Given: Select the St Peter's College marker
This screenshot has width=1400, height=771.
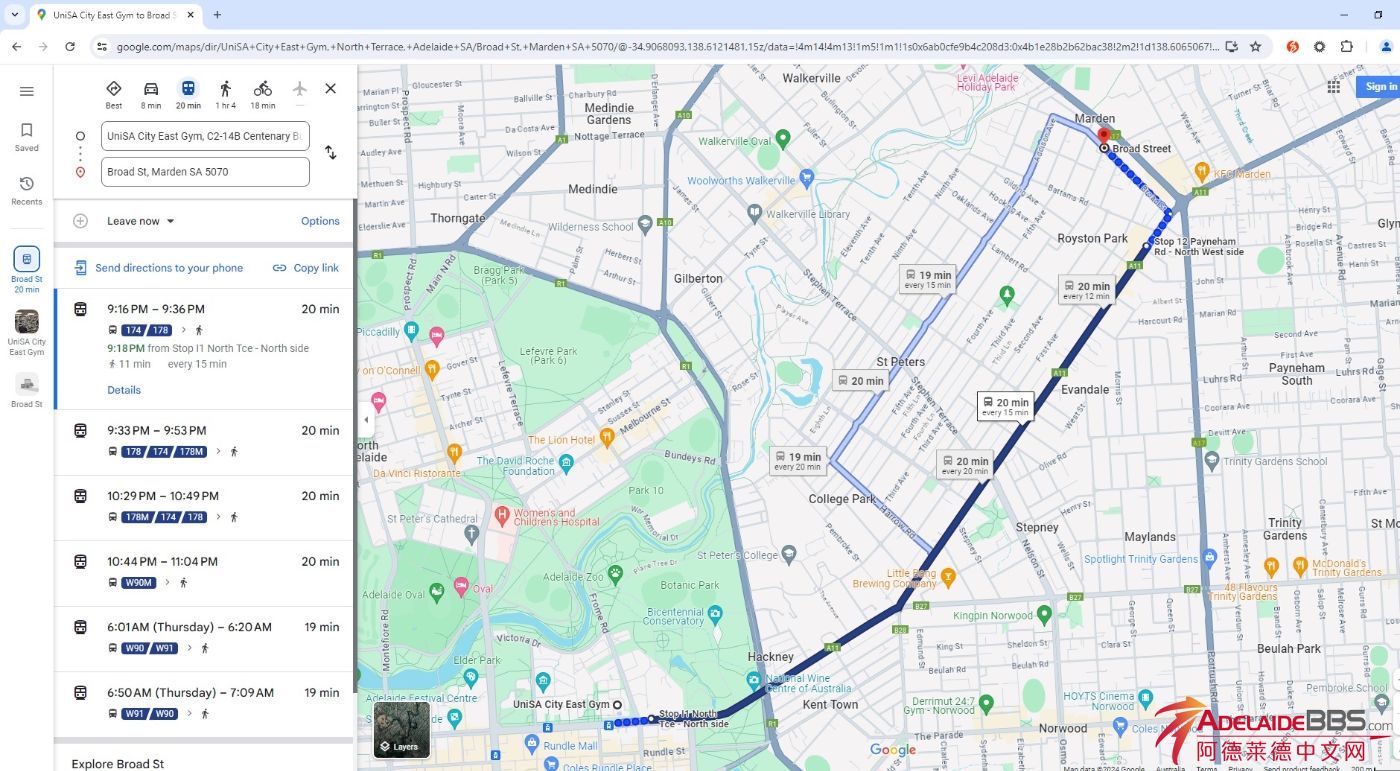Looking at the screenshot, I should pos(789,553).
